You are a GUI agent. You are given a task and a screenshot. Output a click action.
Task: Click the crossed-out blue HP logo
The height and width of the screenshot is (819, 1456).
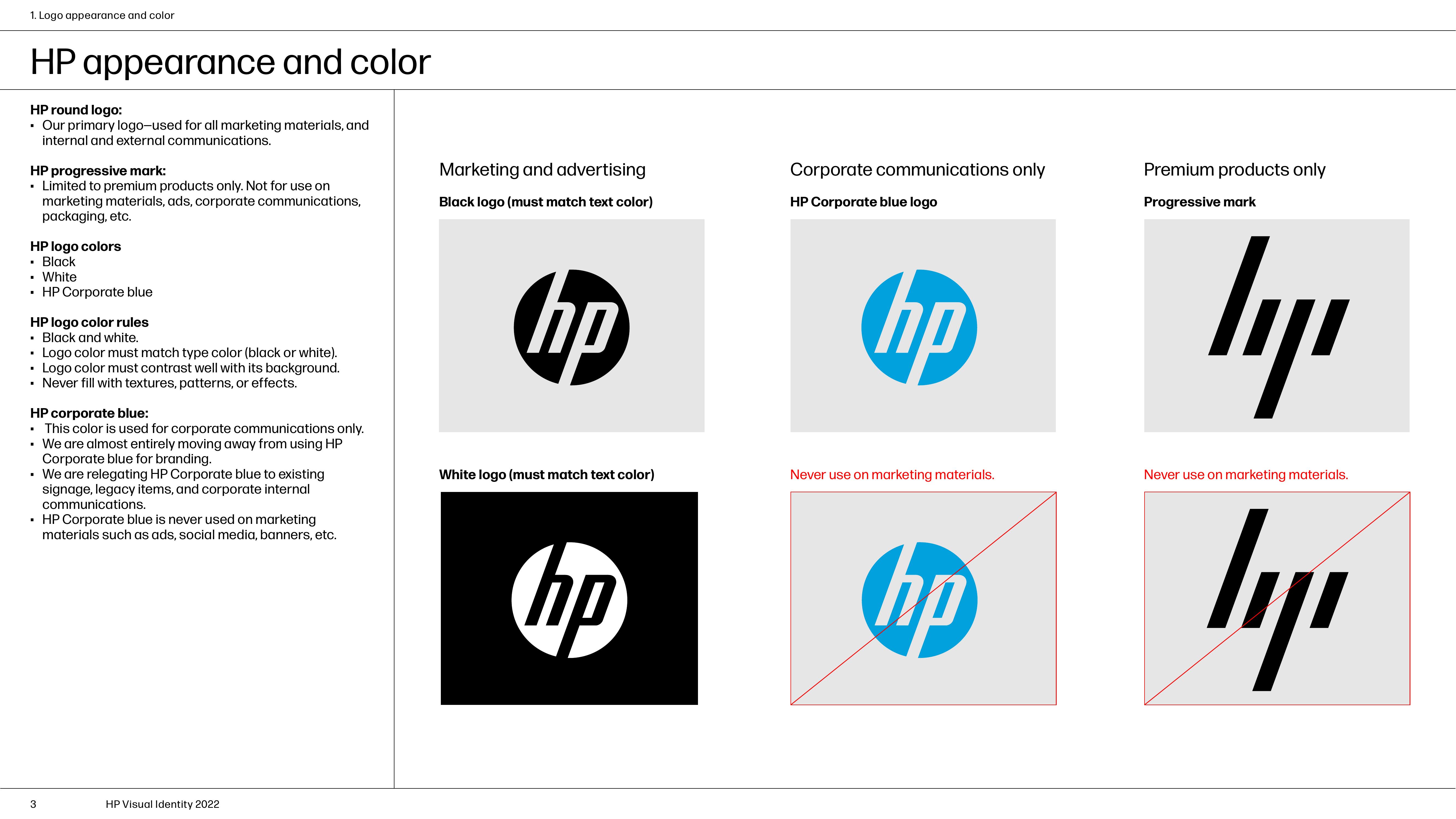920,600
